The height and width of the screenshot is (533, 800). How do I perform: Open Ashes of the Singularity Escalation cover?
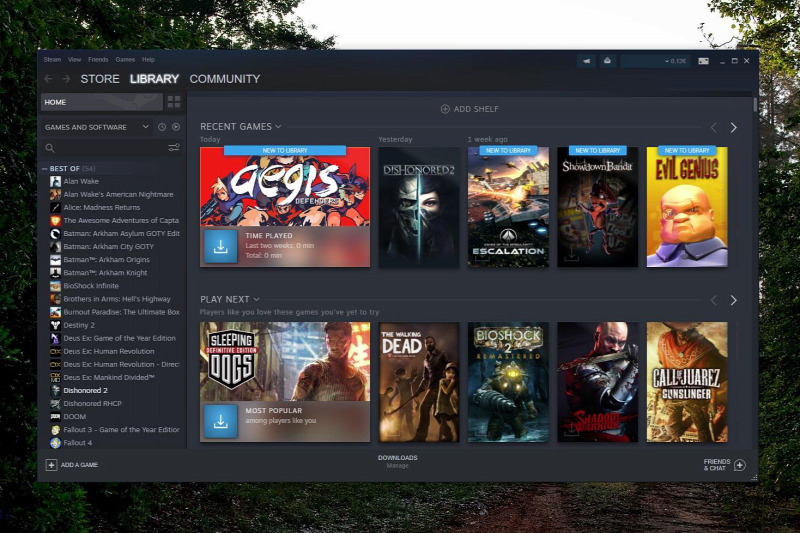coord(508,207)
